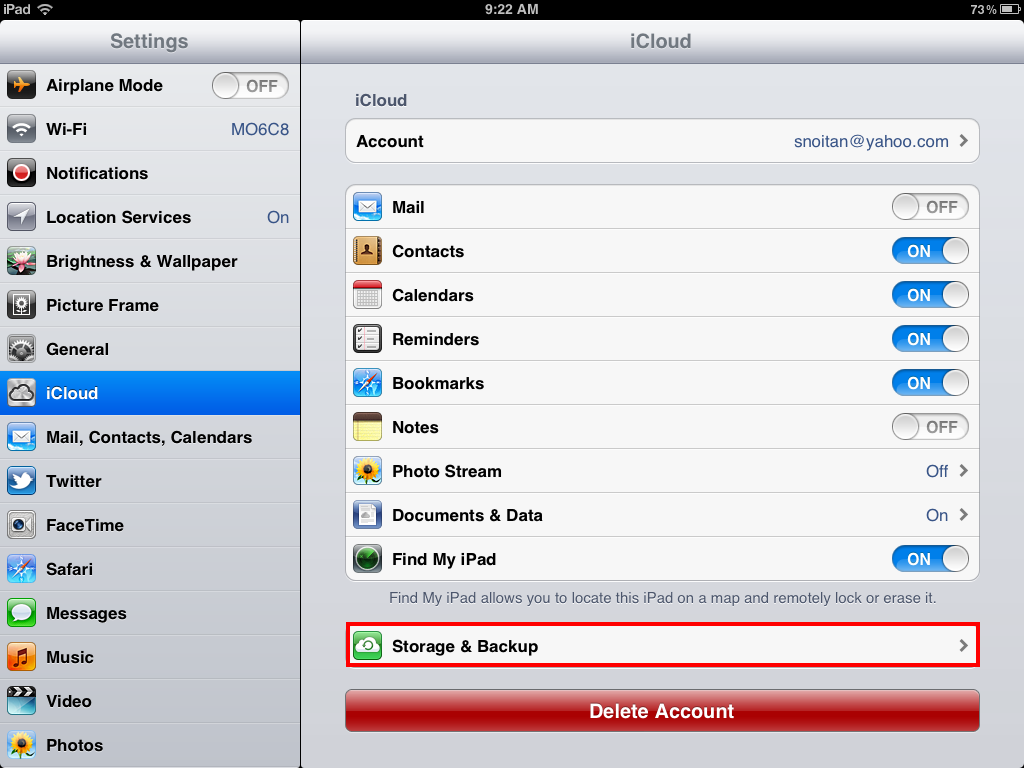Image resolution: width=1024 pixels, height=768 pixels.
Task: Open Brightness & Wallpaper settings
Action: pyautogui.click(x=141, y=261)
